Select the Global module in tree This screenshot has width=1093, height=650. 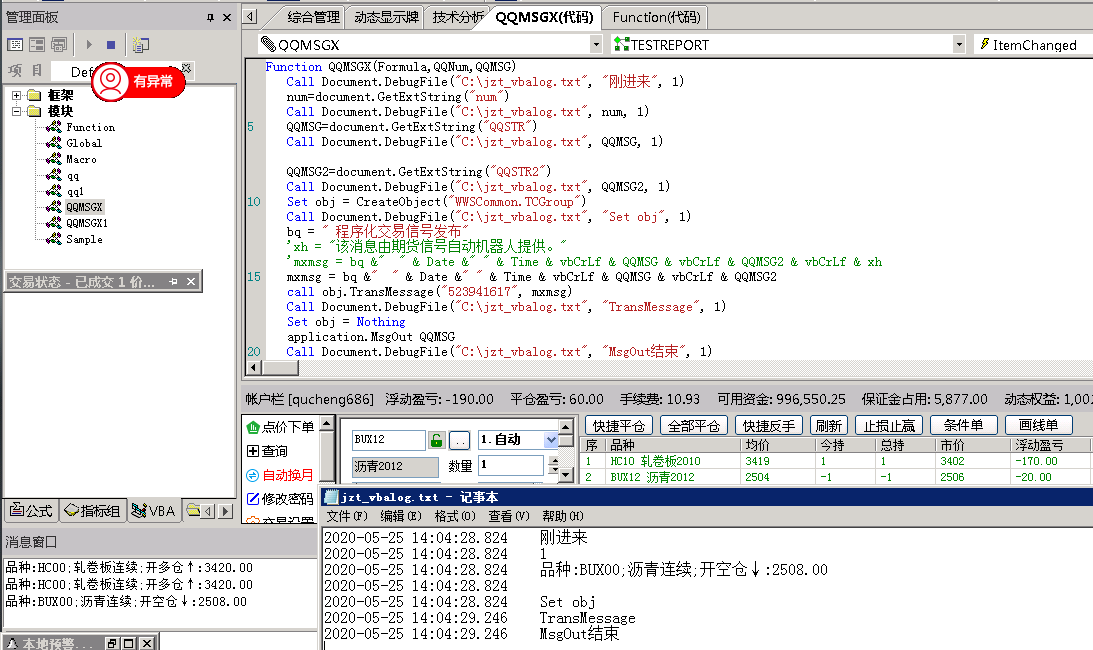[84, 143]
